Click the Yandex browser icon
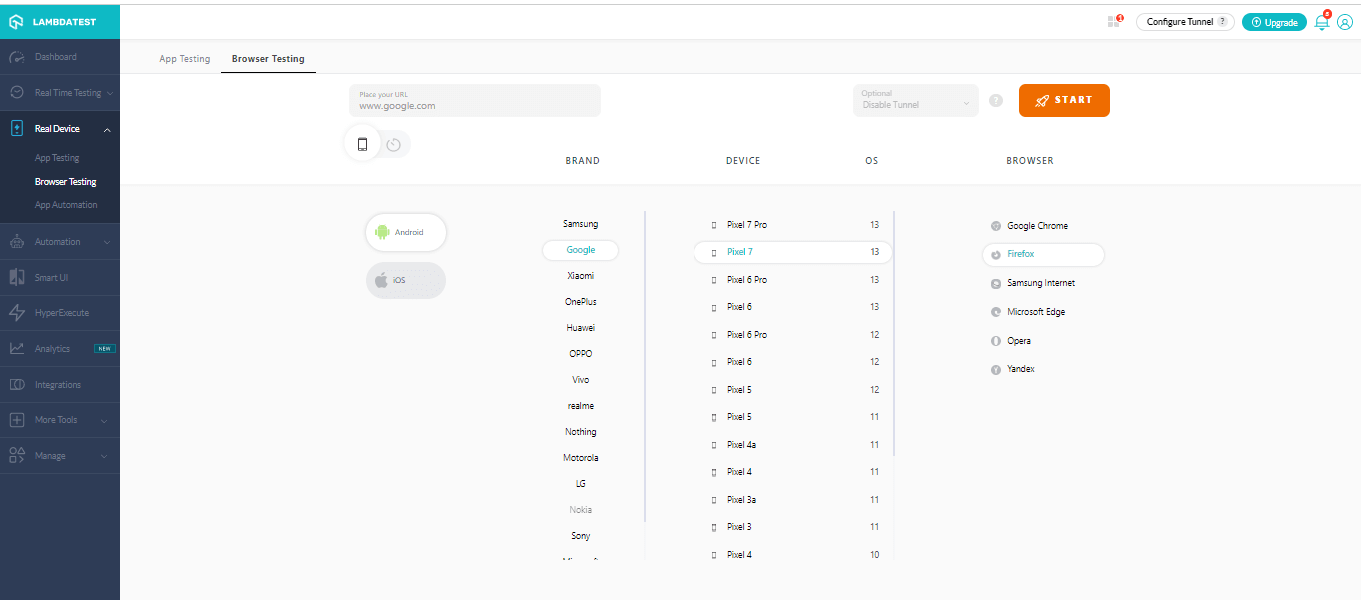 (996, 369)
